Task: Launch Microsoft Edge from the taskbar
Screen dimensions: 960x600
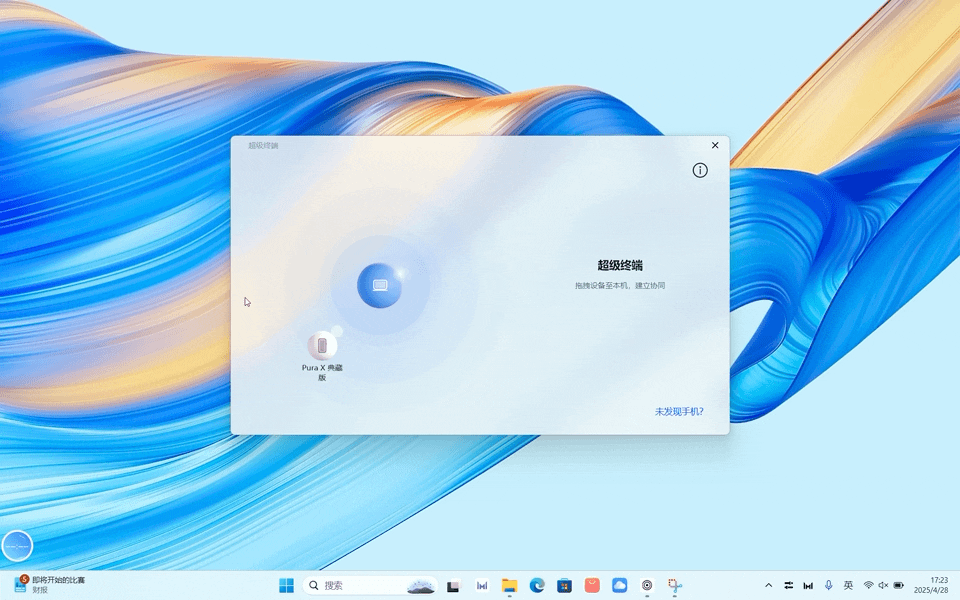Action: [x=537, y=585]
